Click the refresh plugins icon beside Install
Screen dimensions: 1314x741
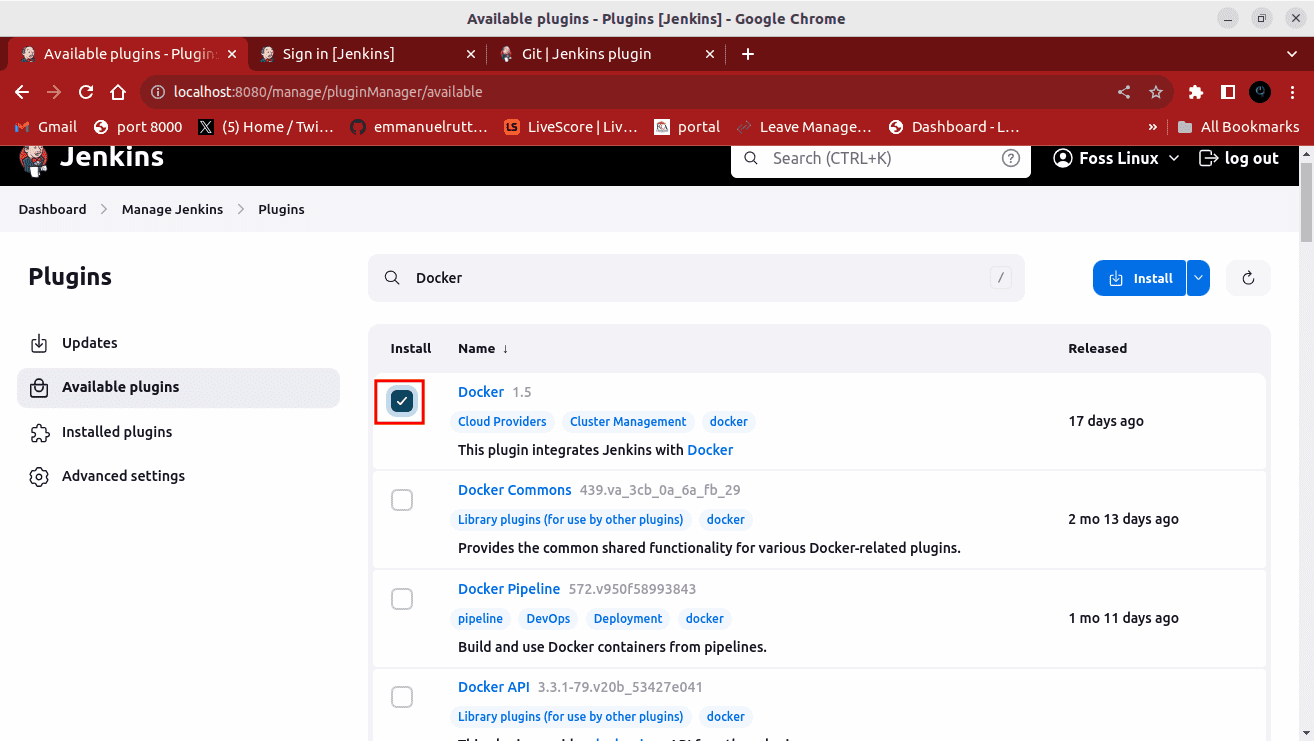(1248, 278)
